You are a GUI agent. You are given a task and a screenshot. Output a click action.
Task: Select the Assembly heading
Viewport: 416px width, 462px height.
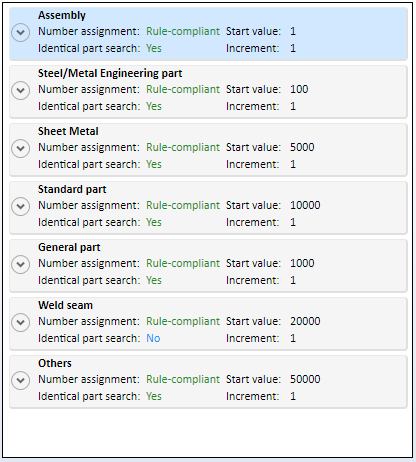(62, 15)
